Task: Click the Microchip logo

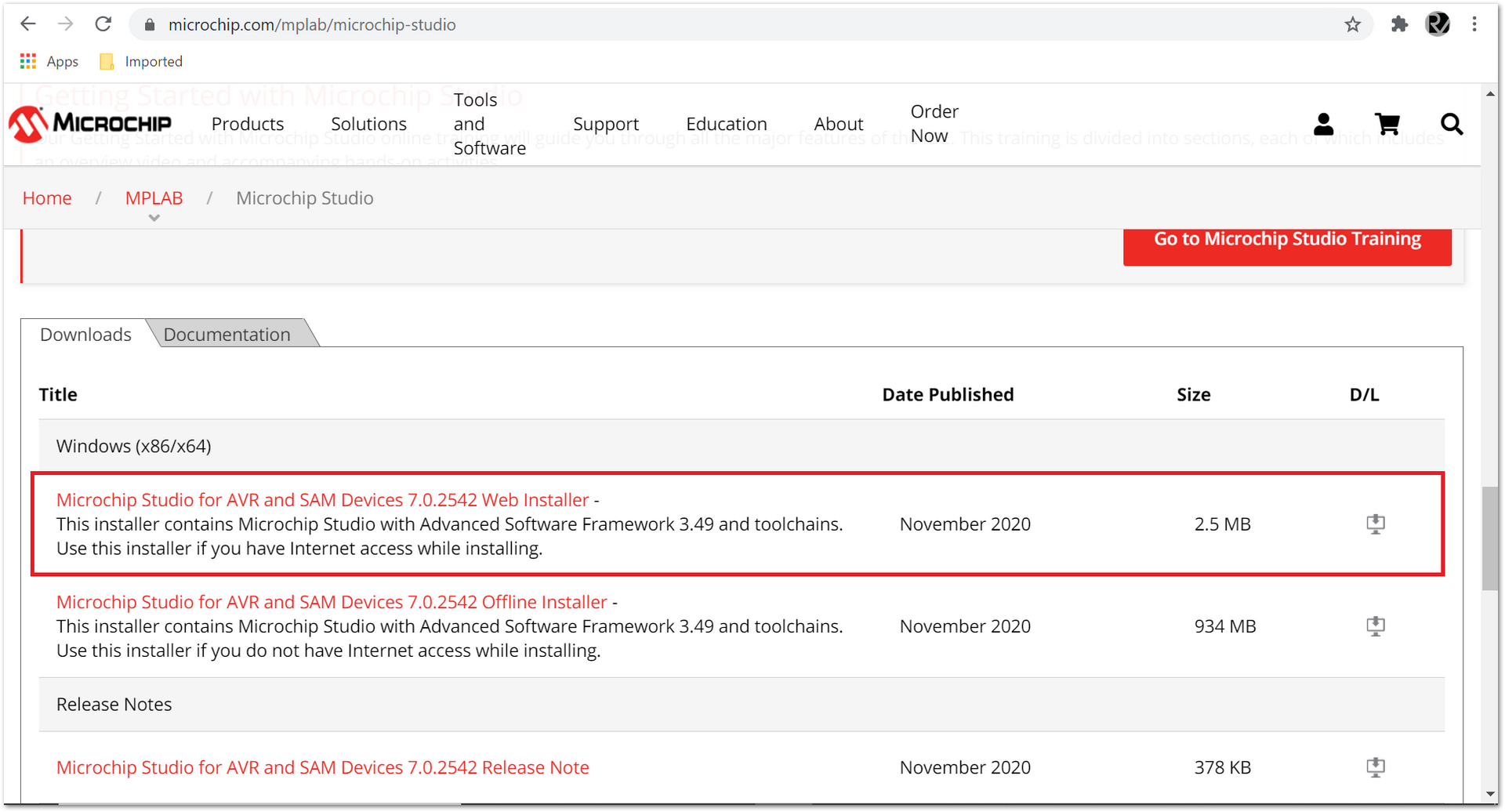Action: pos(90,124)
